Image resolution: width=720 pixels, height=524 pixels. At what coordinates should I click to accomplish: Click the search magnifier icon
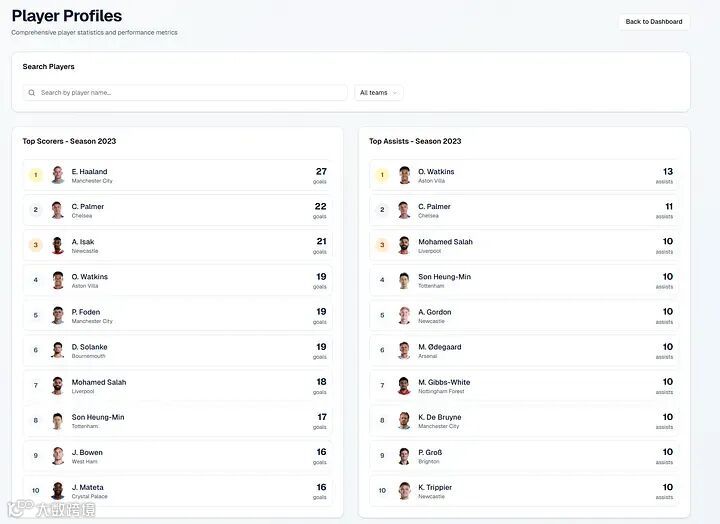(32, 93)
